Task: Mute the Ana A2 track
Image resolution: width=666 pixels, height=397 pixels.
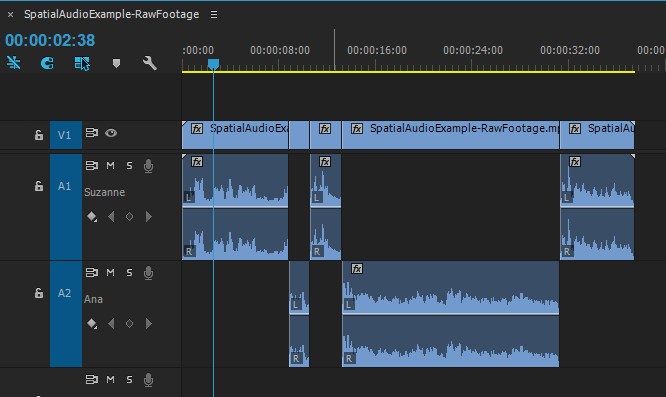Action: coord(110,273)
